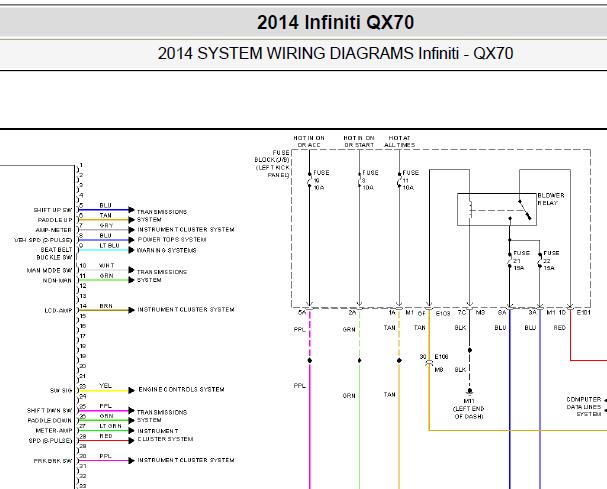Select the 'BRN' wire color label
The image size is (607, 489).
coord(106,306)
